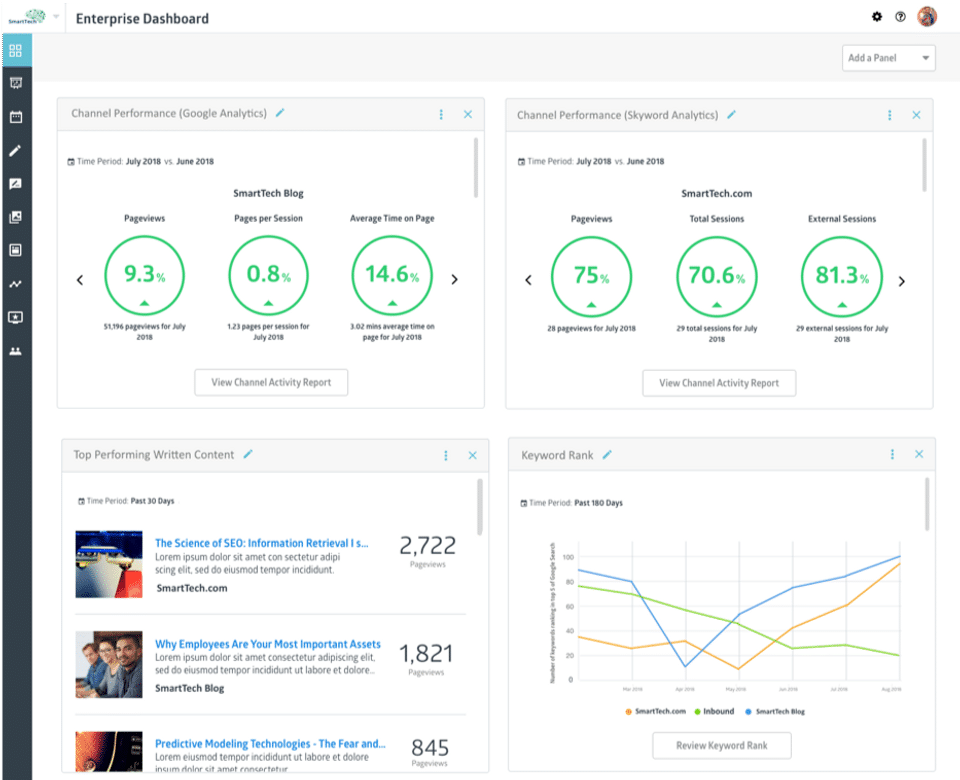This screenshot has height=780, width=960.
Task: Open the dashboard grid icon in sidebar
Action: 15,50
